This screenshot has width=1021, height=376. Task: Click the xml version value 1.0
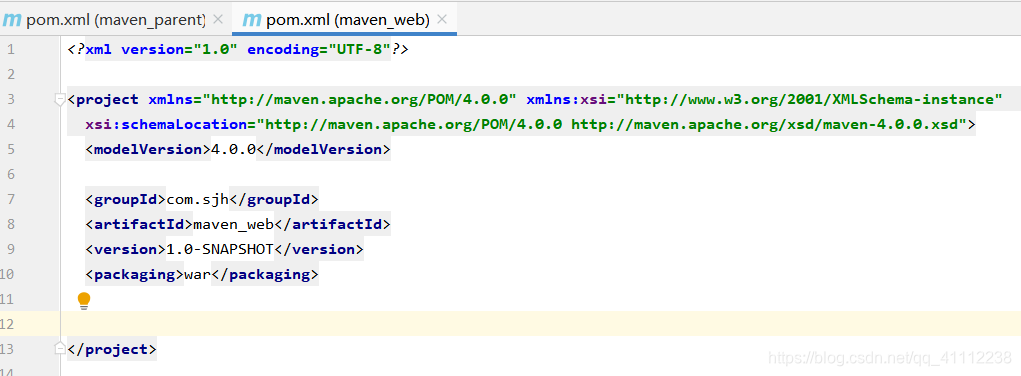[x=216, y=50]
